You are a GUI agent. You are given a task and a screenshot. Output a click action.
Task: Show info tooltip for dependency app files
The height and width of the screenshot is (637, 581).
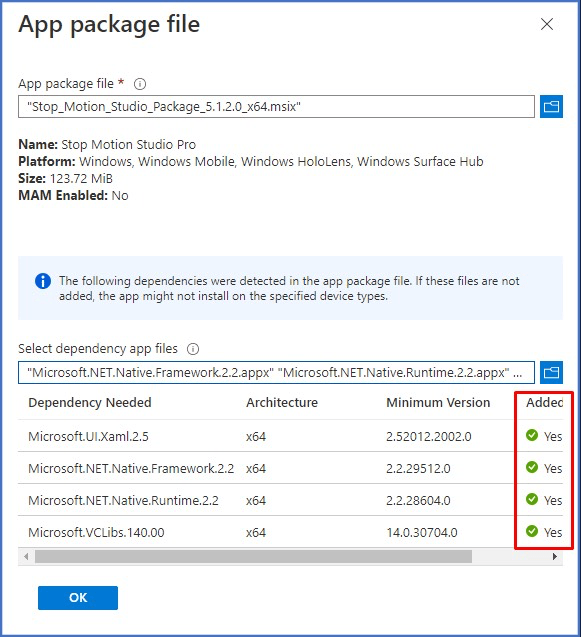point(193,349)
